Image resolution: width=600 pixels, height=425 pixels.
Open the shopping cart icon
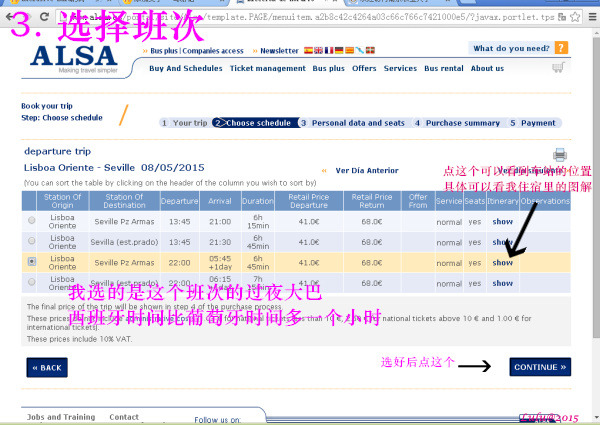pyautogui.click(x=558, y=68)
